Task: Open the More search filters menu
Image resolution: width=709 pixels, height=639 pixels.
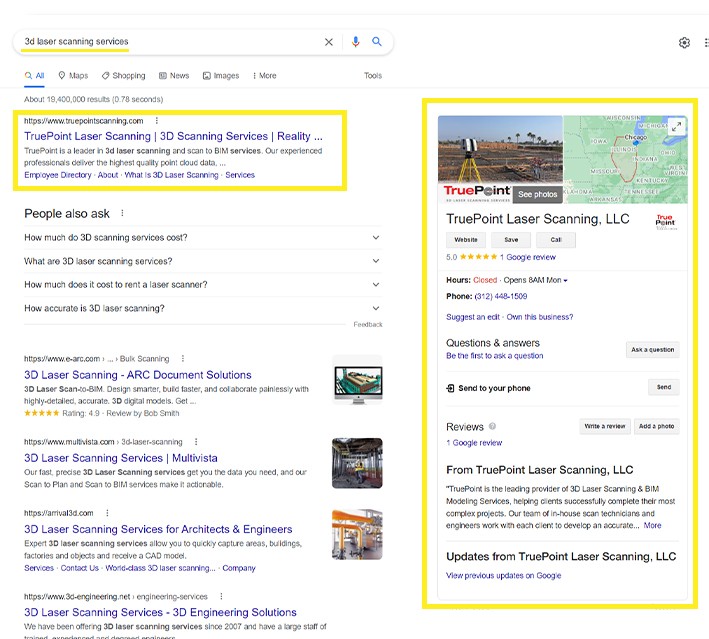Action: (264, 76)
